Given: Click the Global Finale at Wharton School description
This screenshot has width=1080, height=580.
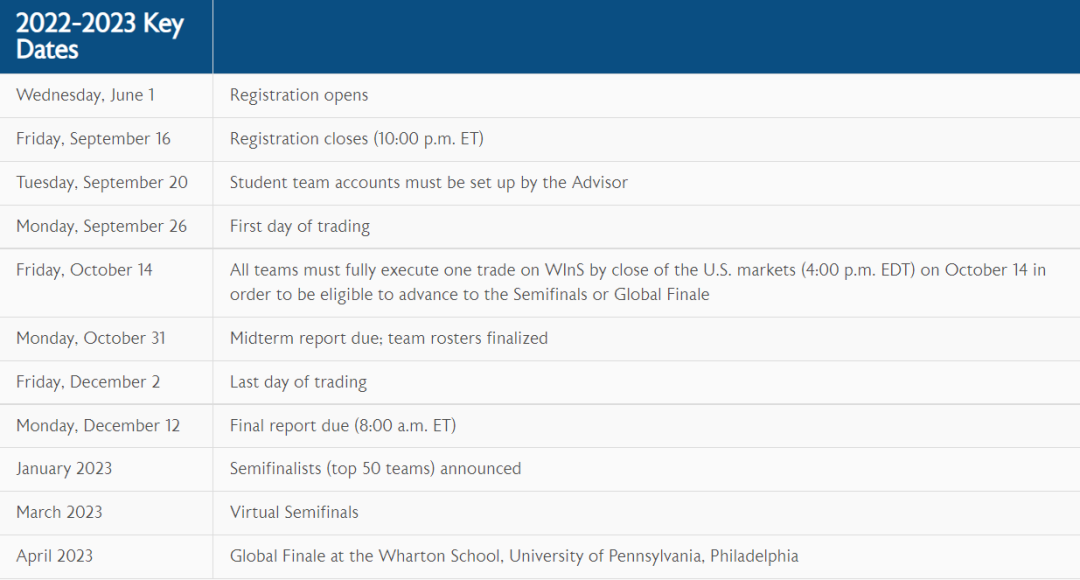Looking at the screenshot, I should click(514, 556).
